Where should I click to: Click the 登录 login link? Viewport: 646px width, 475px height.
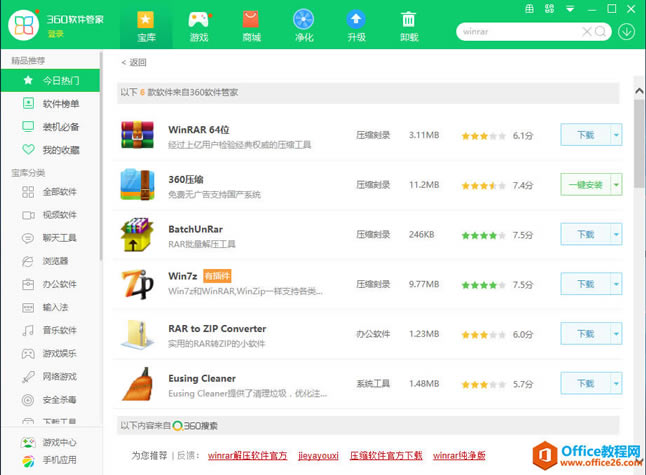pos(55,34)
